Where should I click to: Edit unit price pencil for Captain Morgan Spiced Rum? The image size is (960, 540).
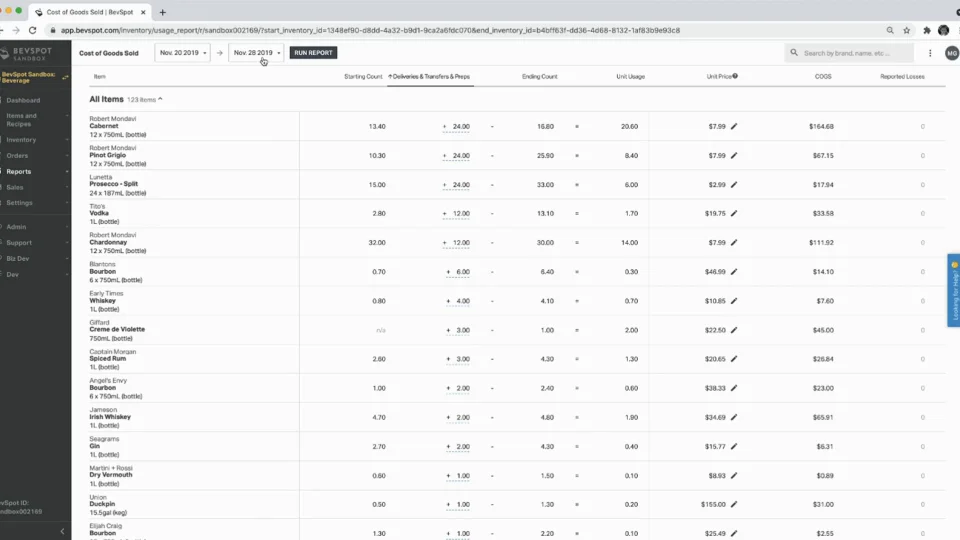[733, 359]
